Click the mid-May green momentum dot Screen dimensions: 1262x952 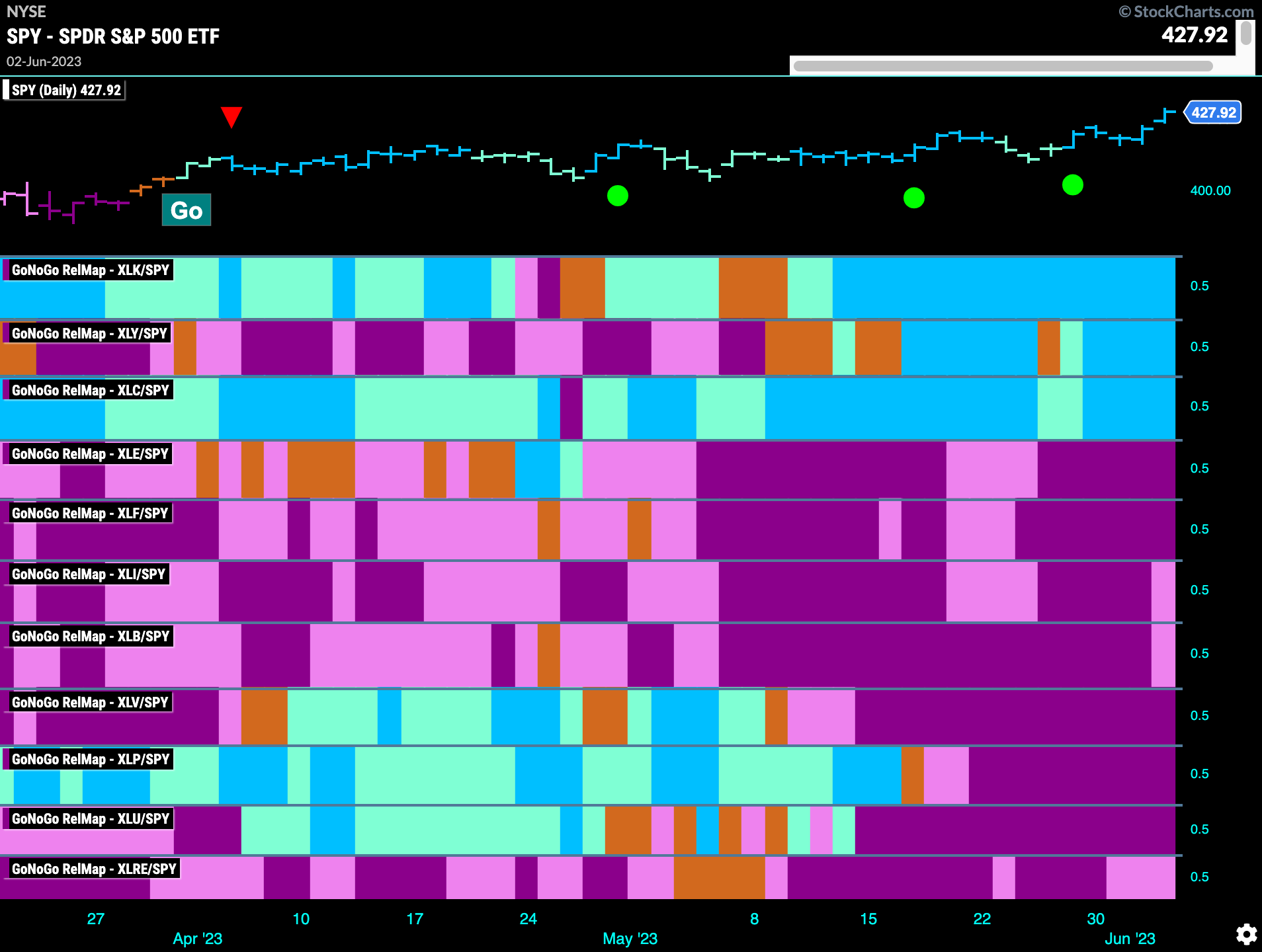pyautogui.click(x=914, y=198)
